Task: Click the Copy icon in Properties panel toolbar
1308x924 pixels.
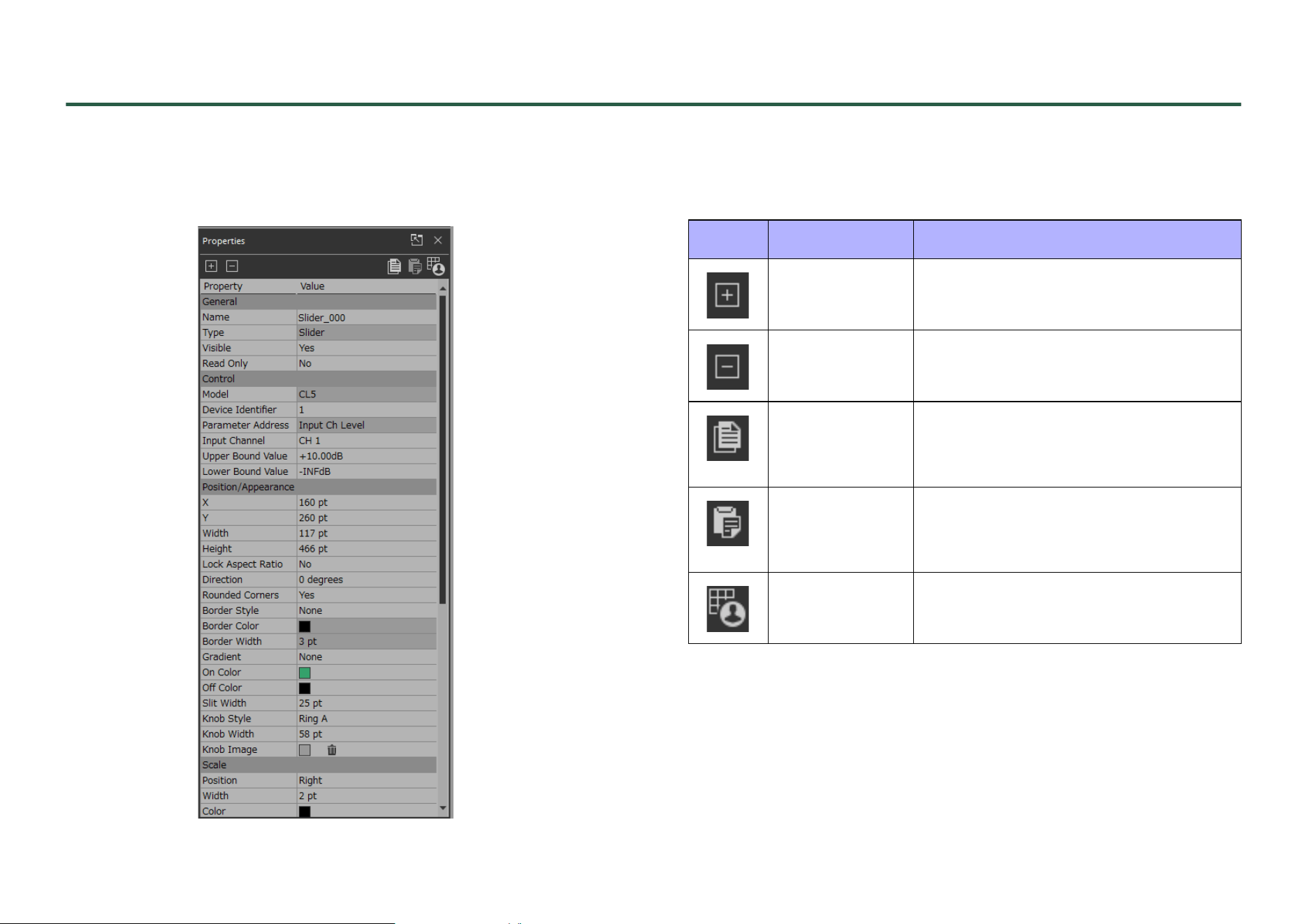Action: pyautogui.click(x=394, y=266)
